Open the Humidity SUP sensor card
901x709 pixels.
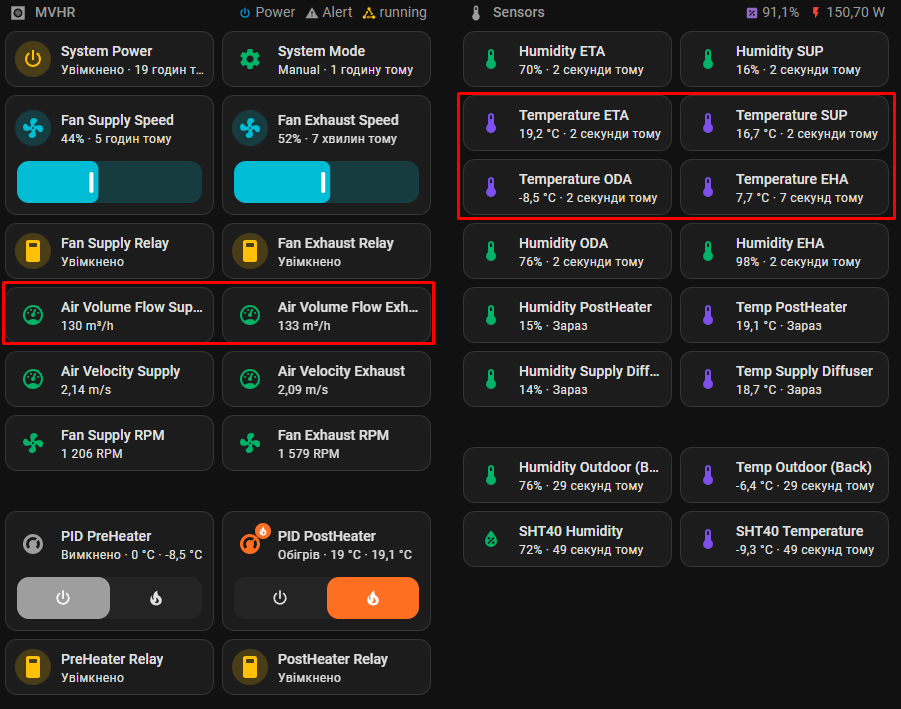[x=784, y=59]
